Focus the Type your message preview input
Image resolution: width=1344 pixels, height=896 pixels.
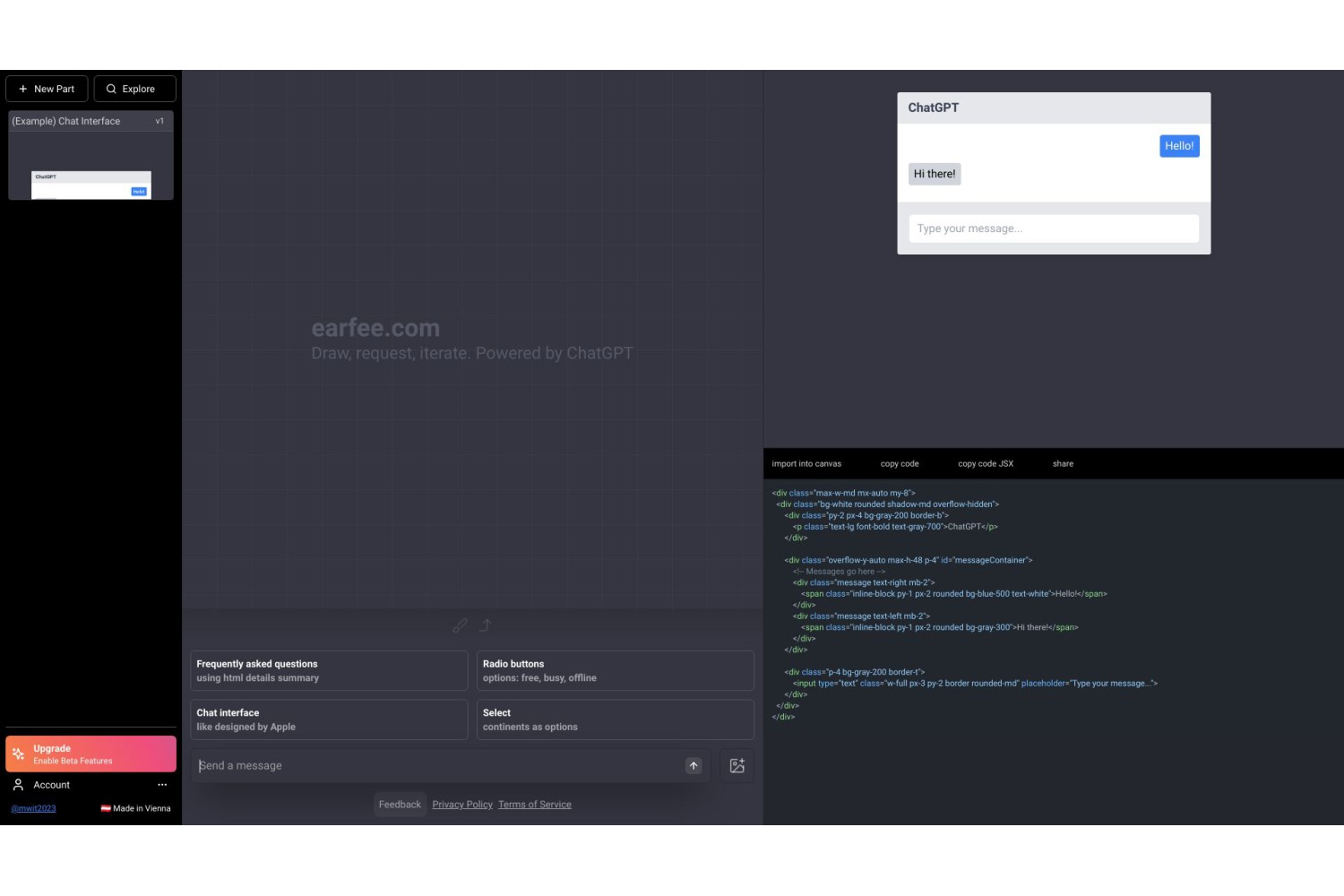pyautogui.click(x=1054, y=228)
